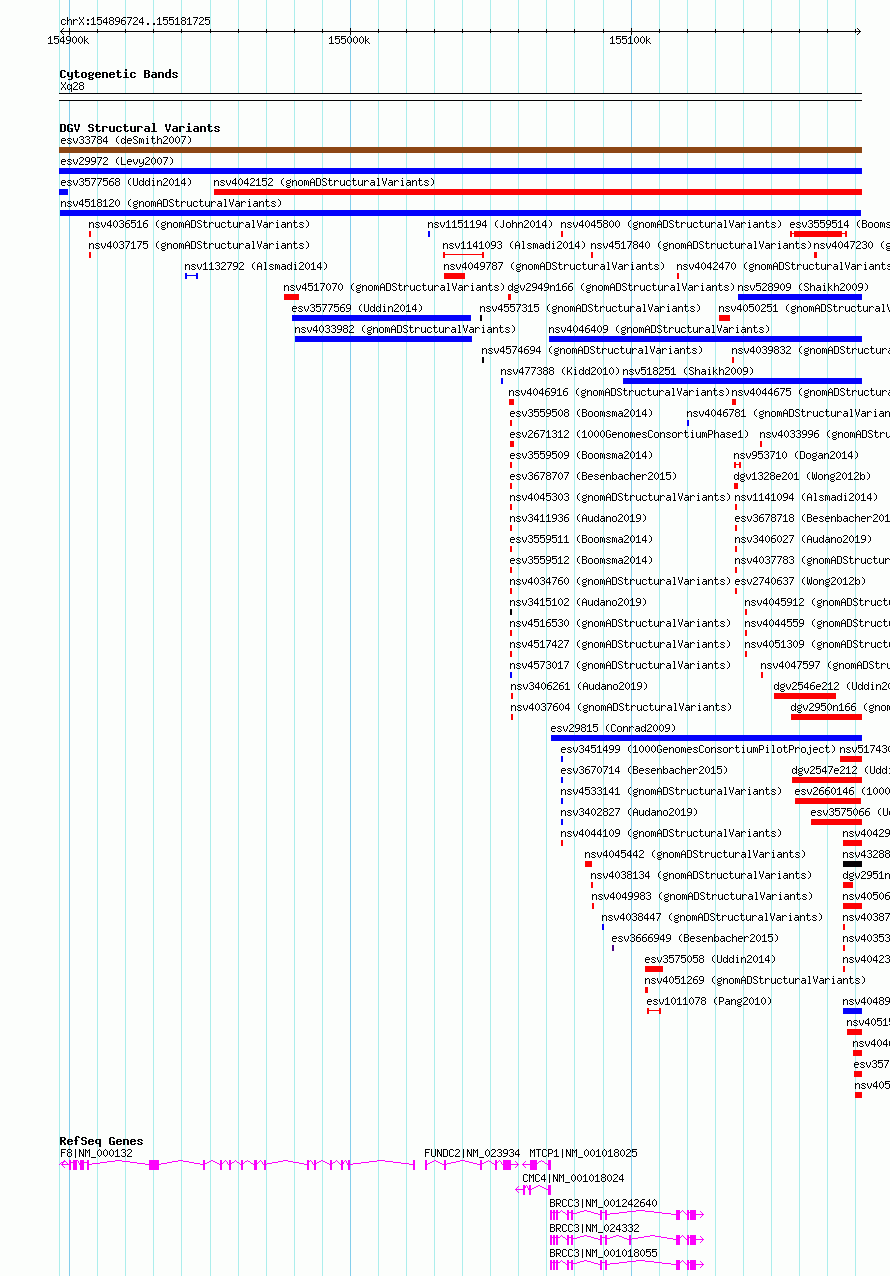This screenshot has width=890, height=1276.
Task: Open the DGV Structural Variants track title
Action: click(140, 128)
